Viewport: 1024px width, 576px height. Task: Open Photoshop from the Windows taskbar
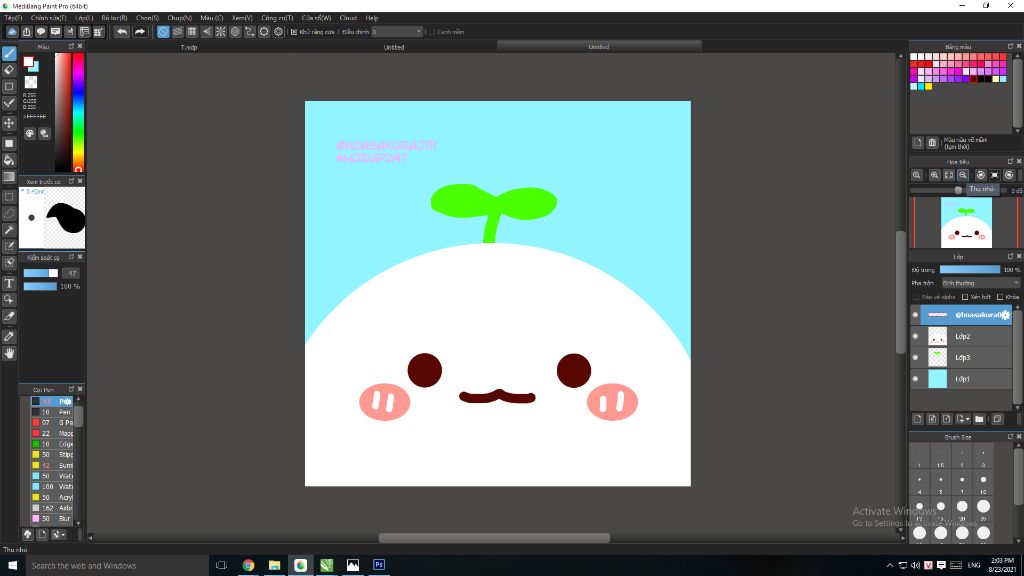(379, 565)
